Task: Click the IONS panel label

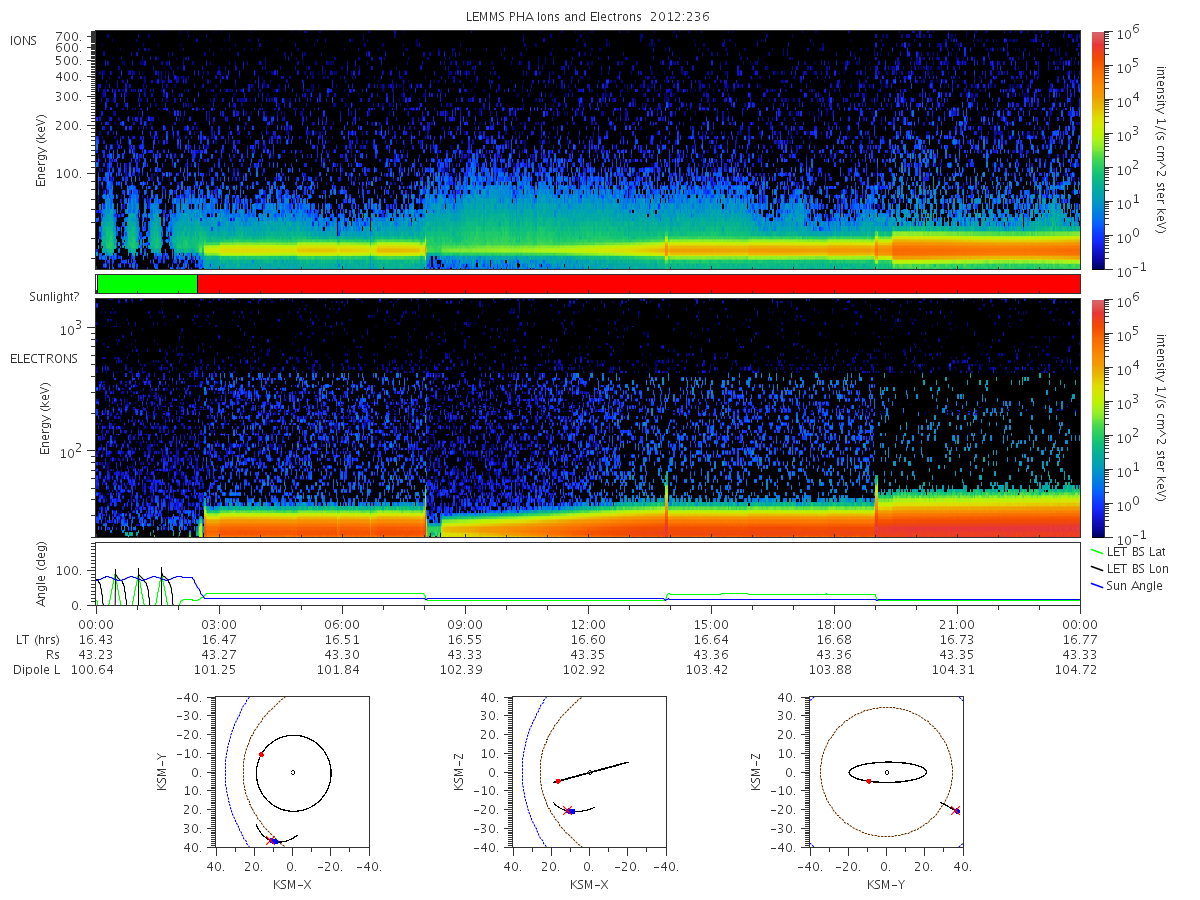Action: click(x=24, y=40)
